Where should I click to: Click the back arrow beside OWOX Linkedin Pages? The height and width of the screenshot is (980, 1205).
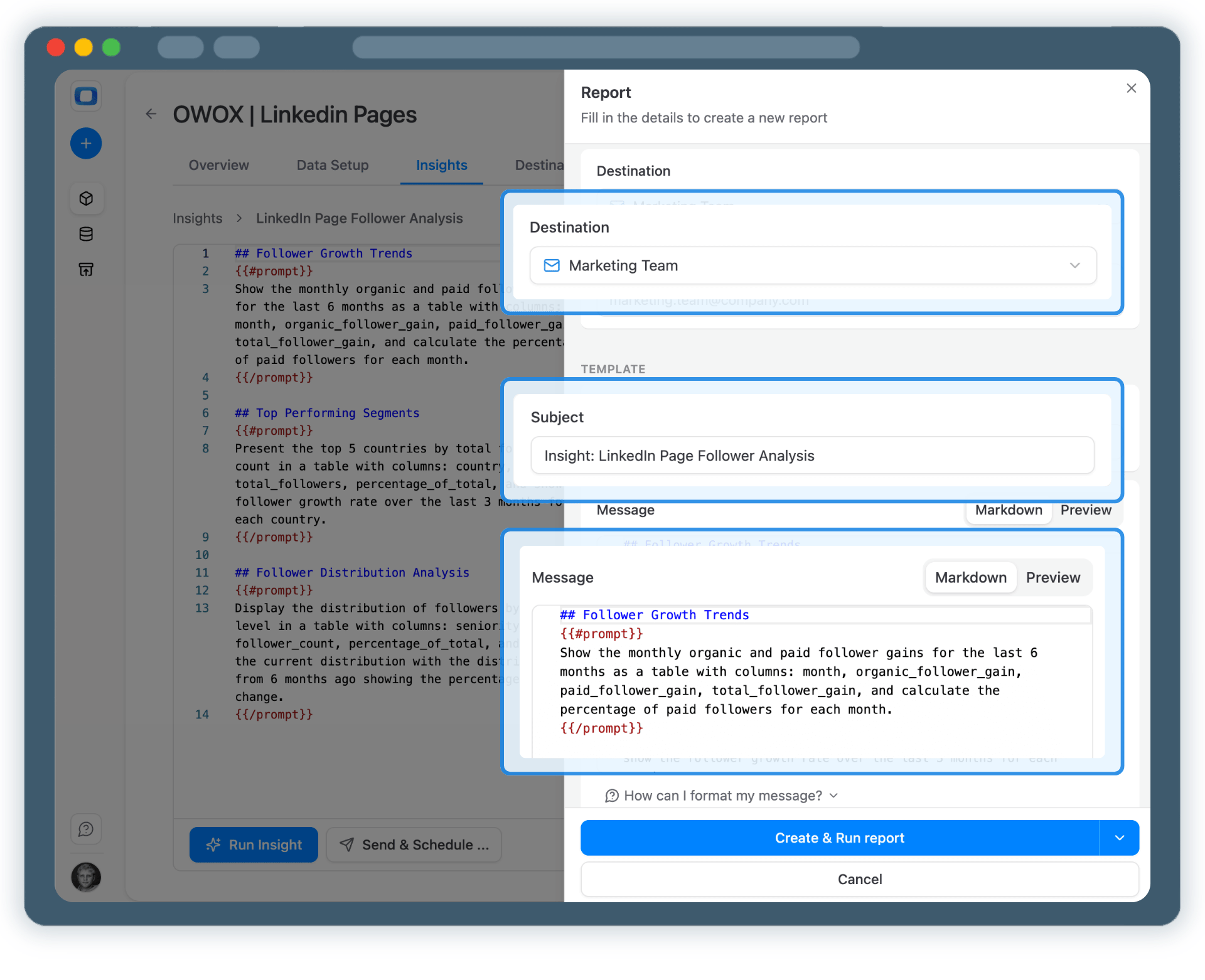[151, 114]
